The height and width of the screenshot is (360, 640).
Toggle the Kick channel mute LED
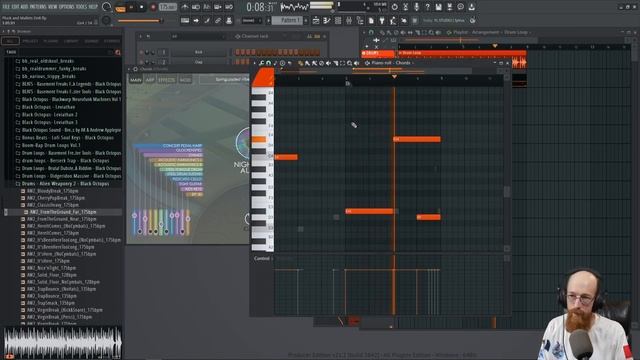(141, 52)
